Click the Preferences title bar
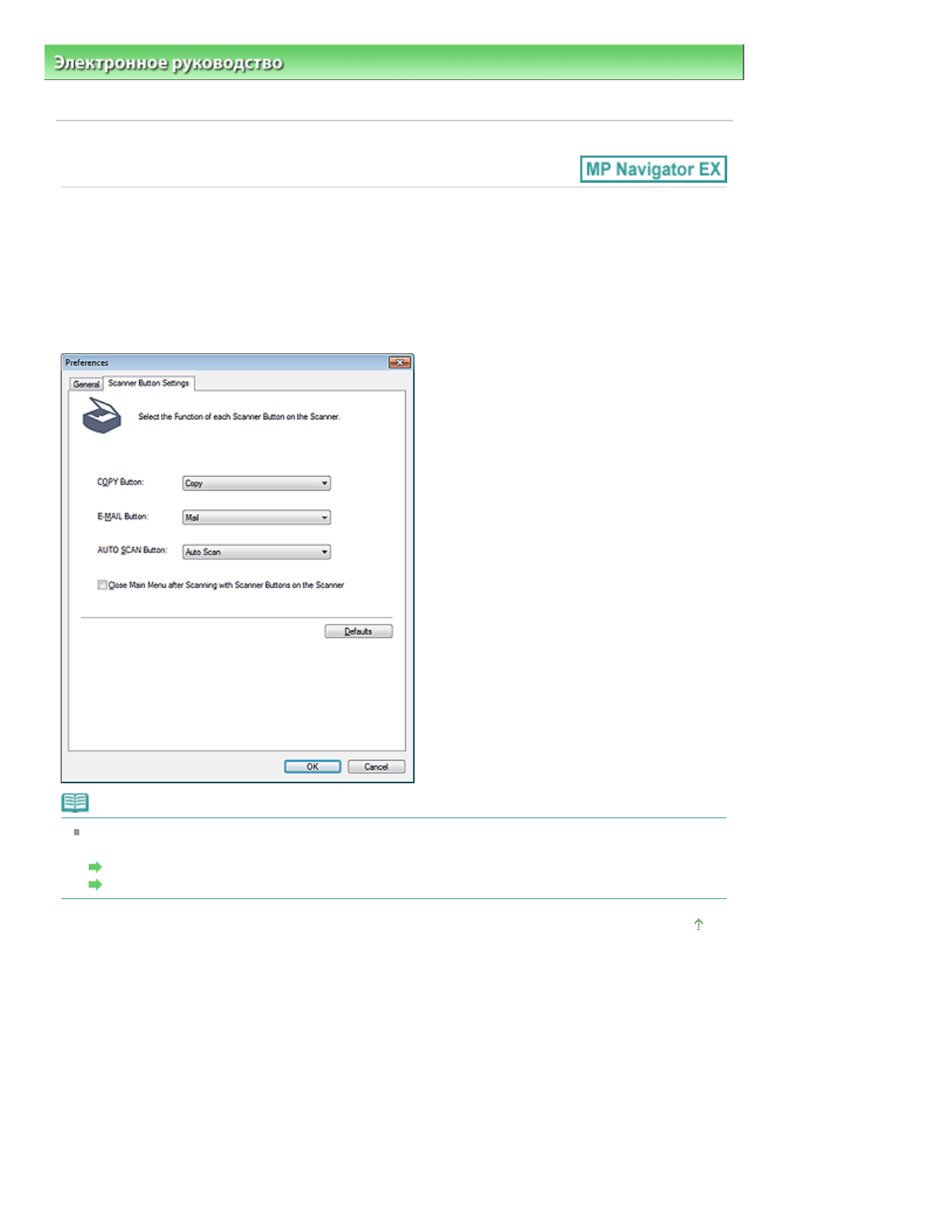 point(226,362)
